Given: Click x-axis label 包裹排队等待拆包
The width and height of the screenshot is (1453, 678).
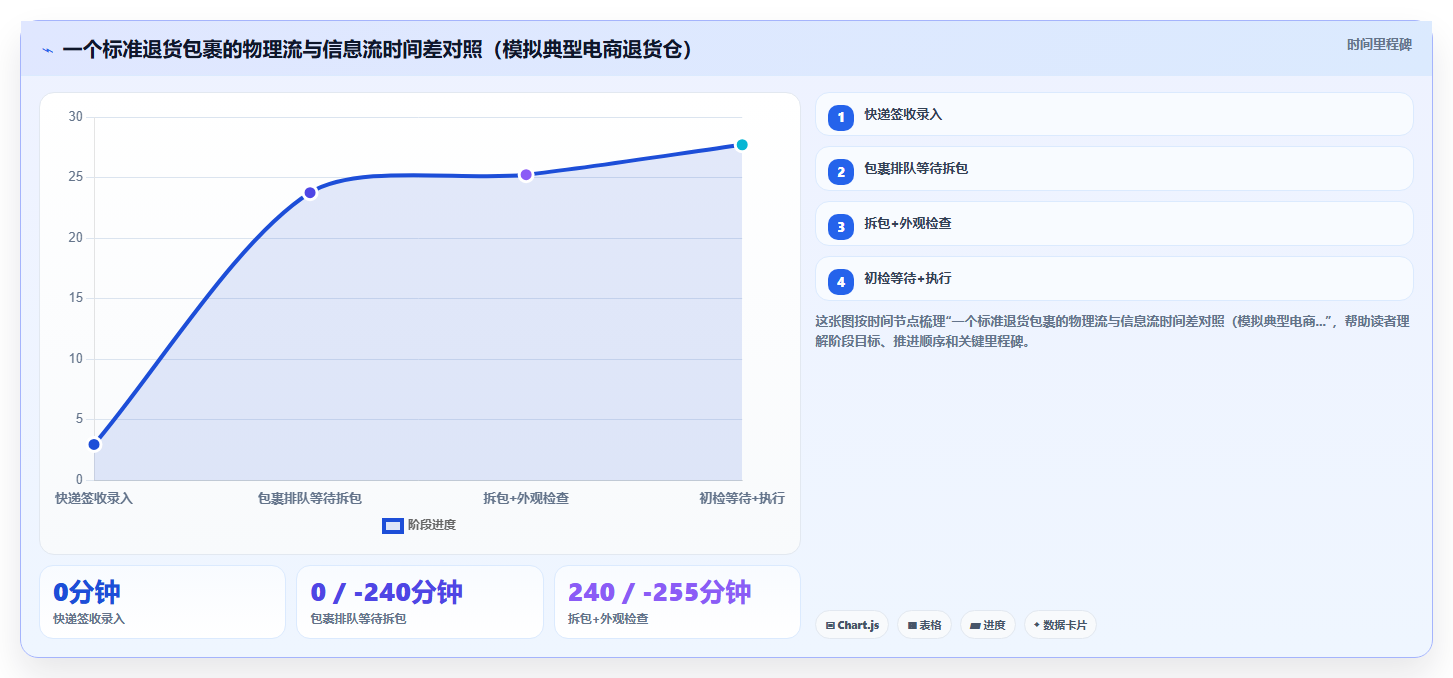Looking at the screenshot, I should click(310, 498).
